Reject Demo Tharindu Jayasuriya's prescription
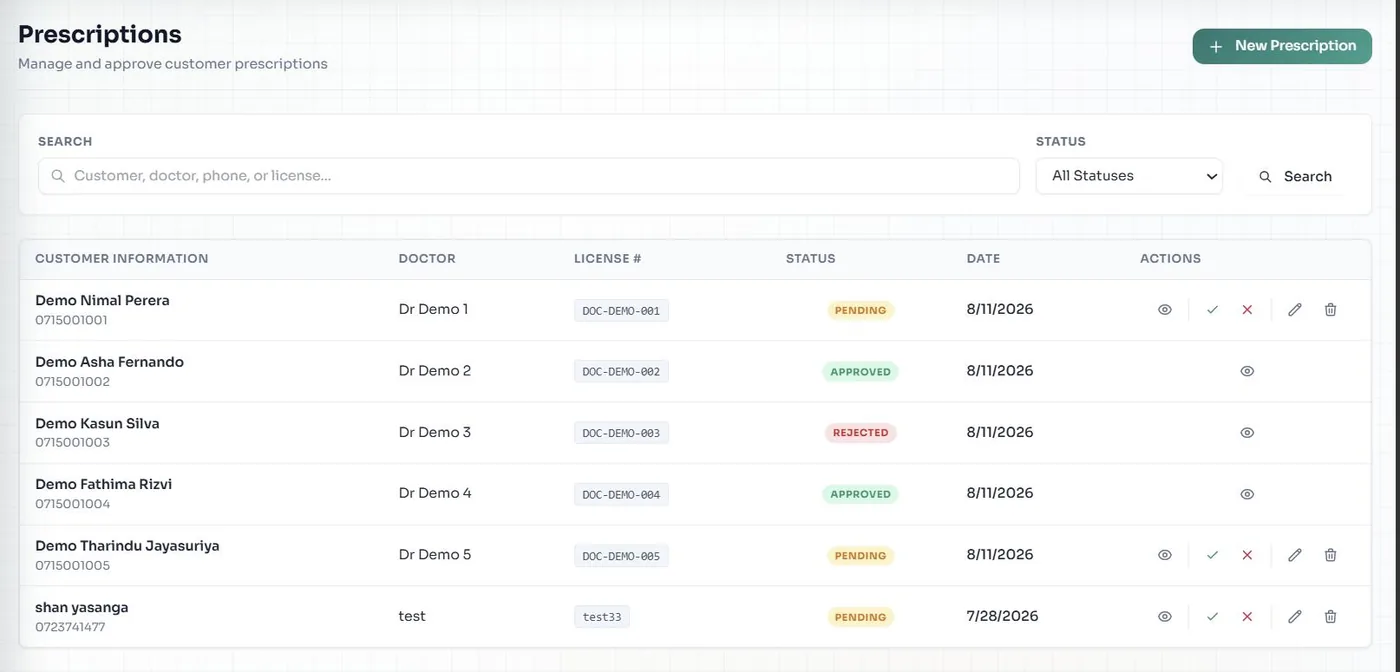 [1247, 555]
